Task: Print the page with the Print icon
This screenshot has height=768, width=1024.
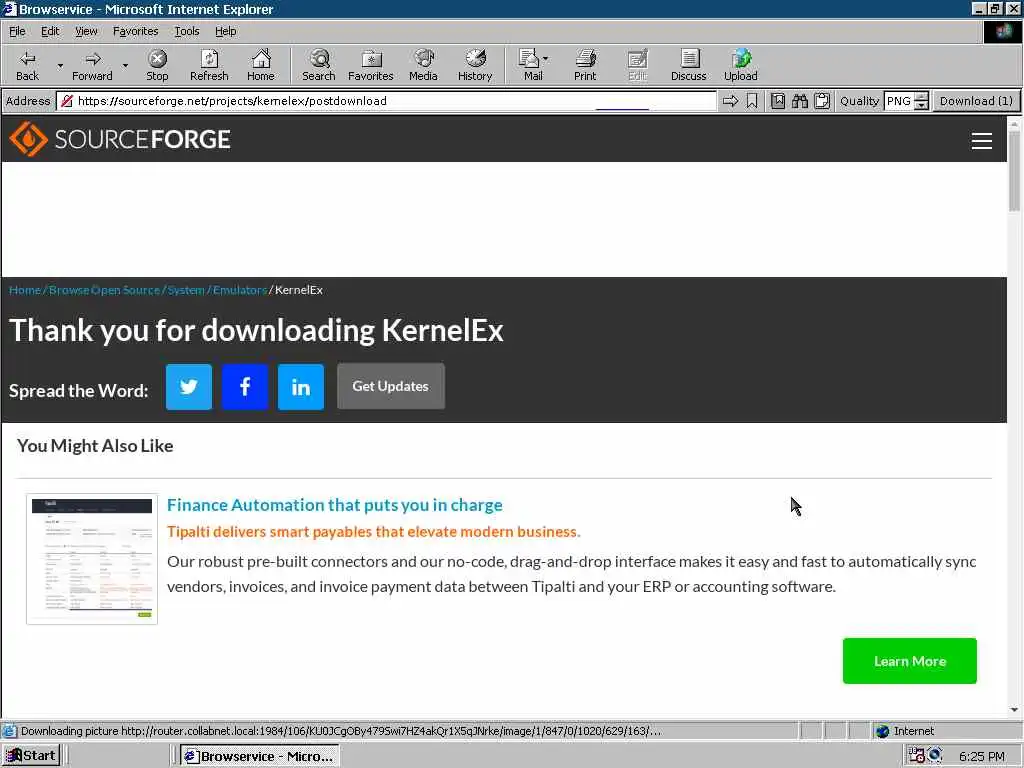Action: [585, 65]
